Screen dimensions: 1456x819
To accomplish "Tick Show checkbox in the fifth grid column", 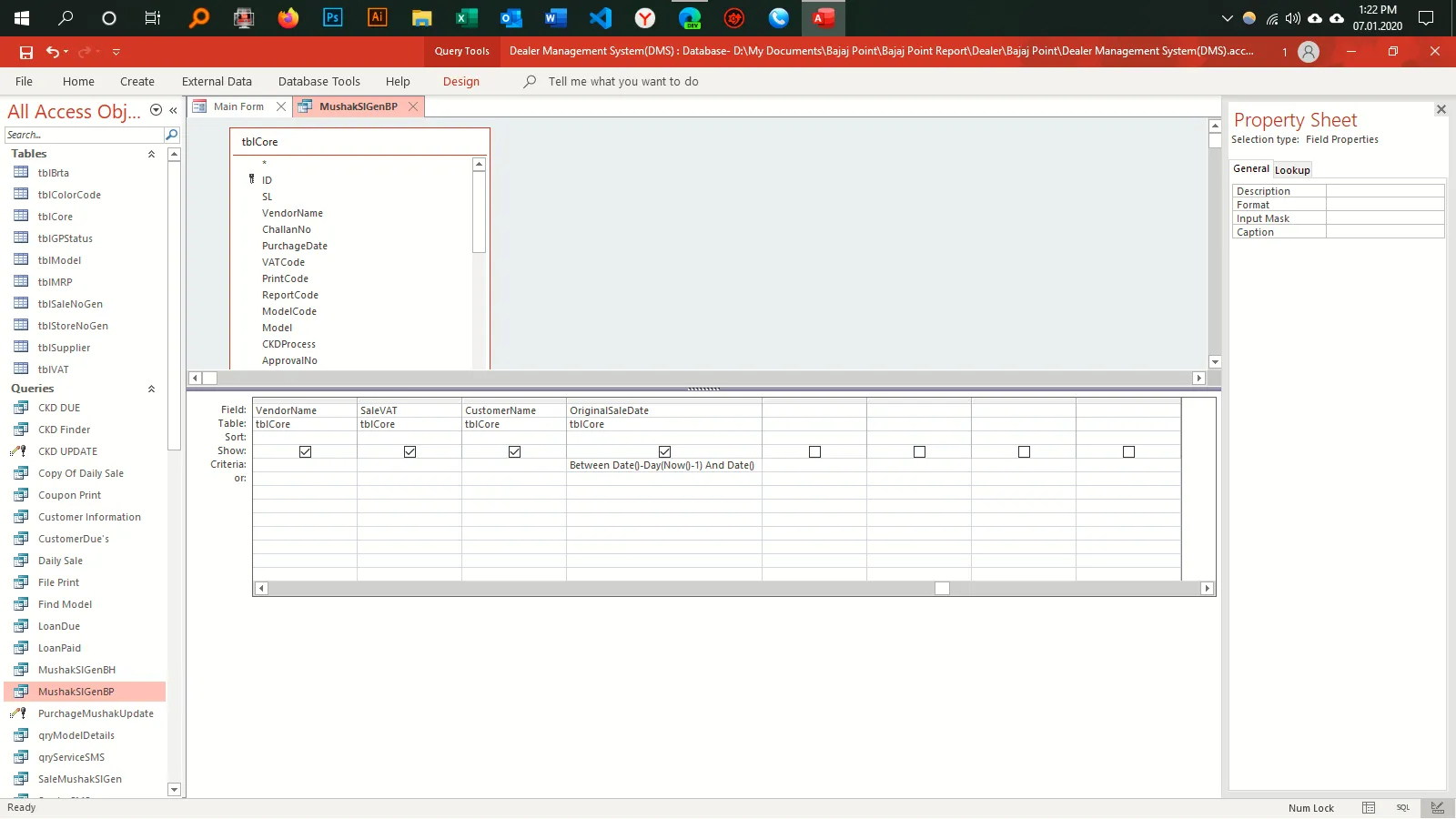I will tap(814, 451).
